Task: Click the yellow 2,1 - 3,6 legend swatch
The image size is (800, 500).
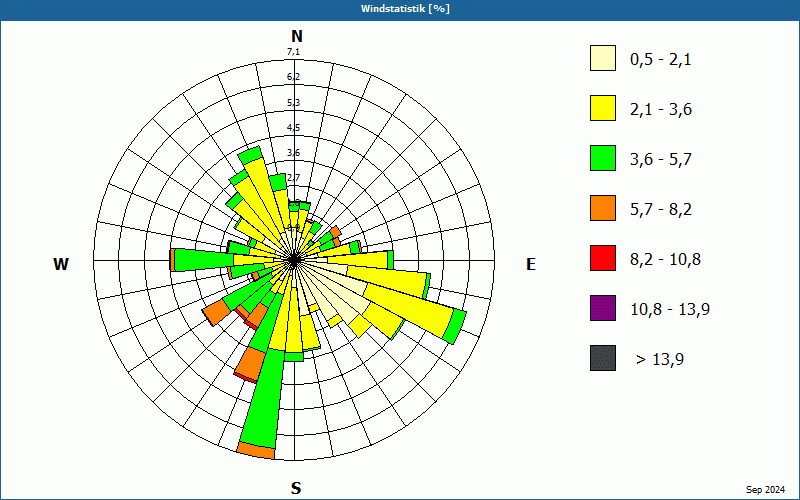Action: point(603,108)
